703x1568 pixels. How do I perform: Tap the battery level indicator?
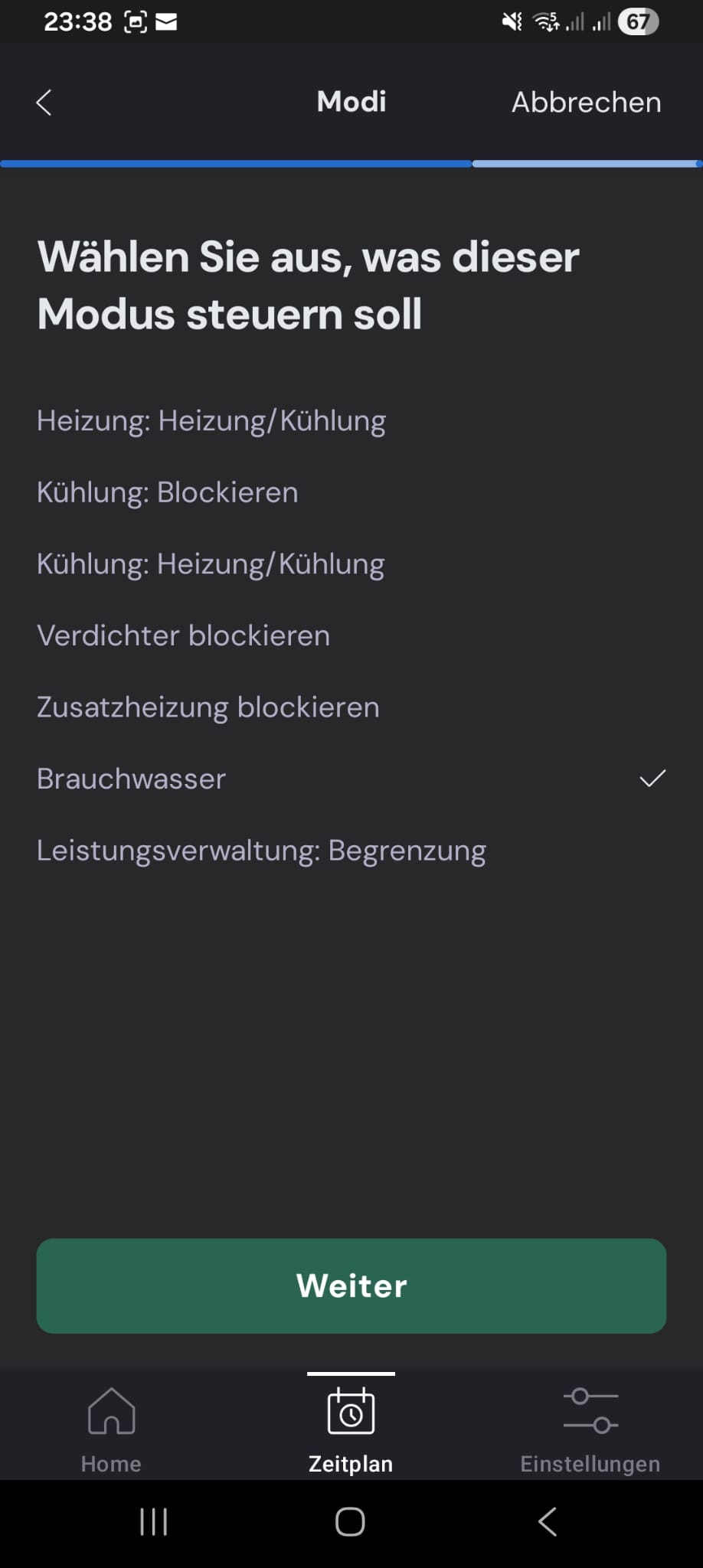point(638,22)
